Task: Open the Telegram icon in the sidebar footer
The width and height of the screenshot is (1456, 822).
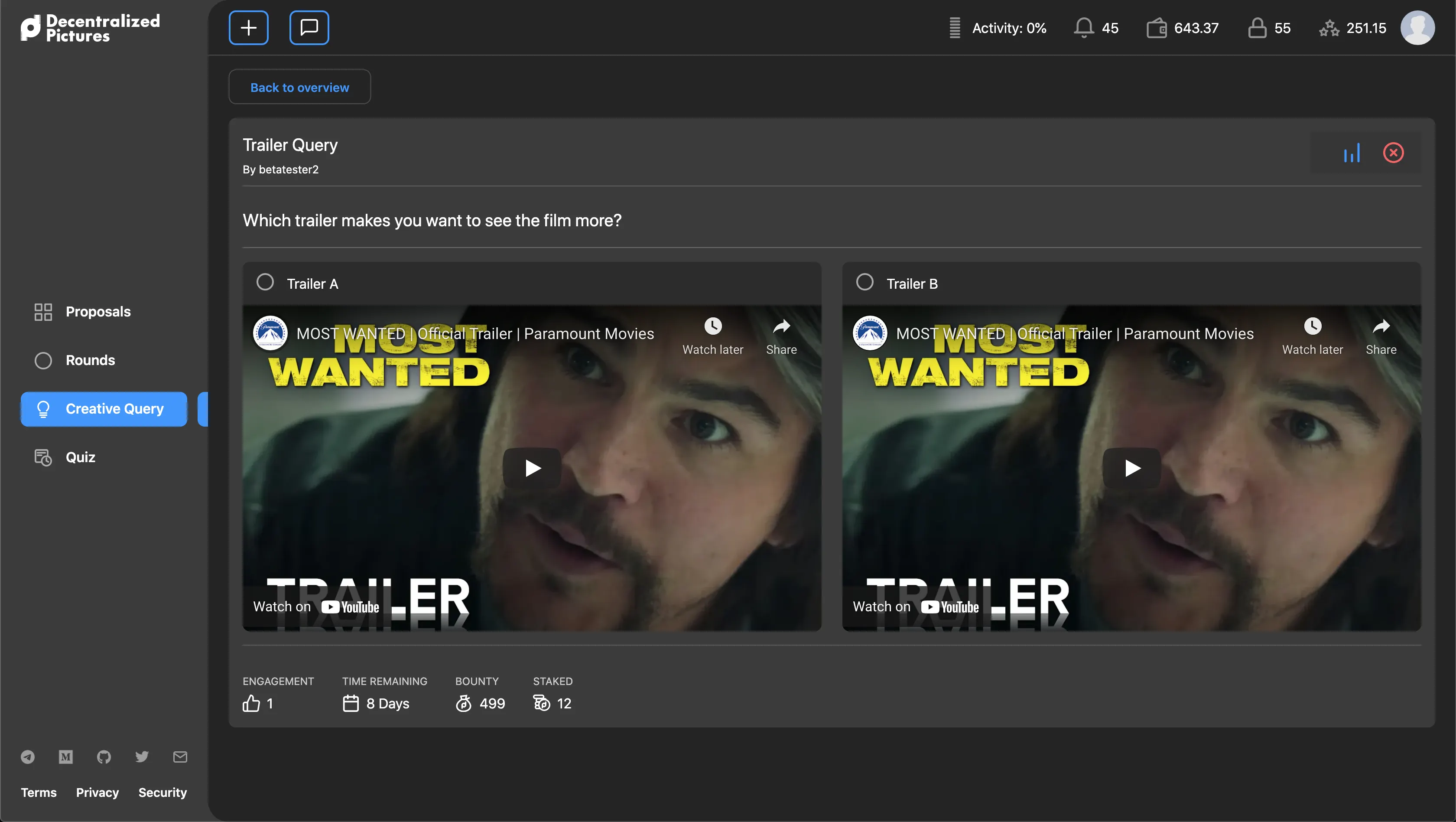Action: coord(28,757)
